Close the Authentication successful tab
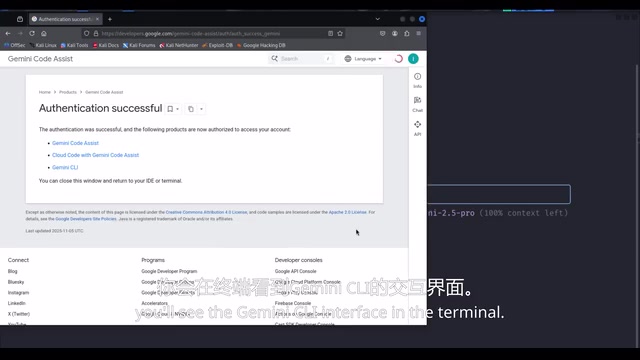Screen dimensions: 640x360 [97, 19]
